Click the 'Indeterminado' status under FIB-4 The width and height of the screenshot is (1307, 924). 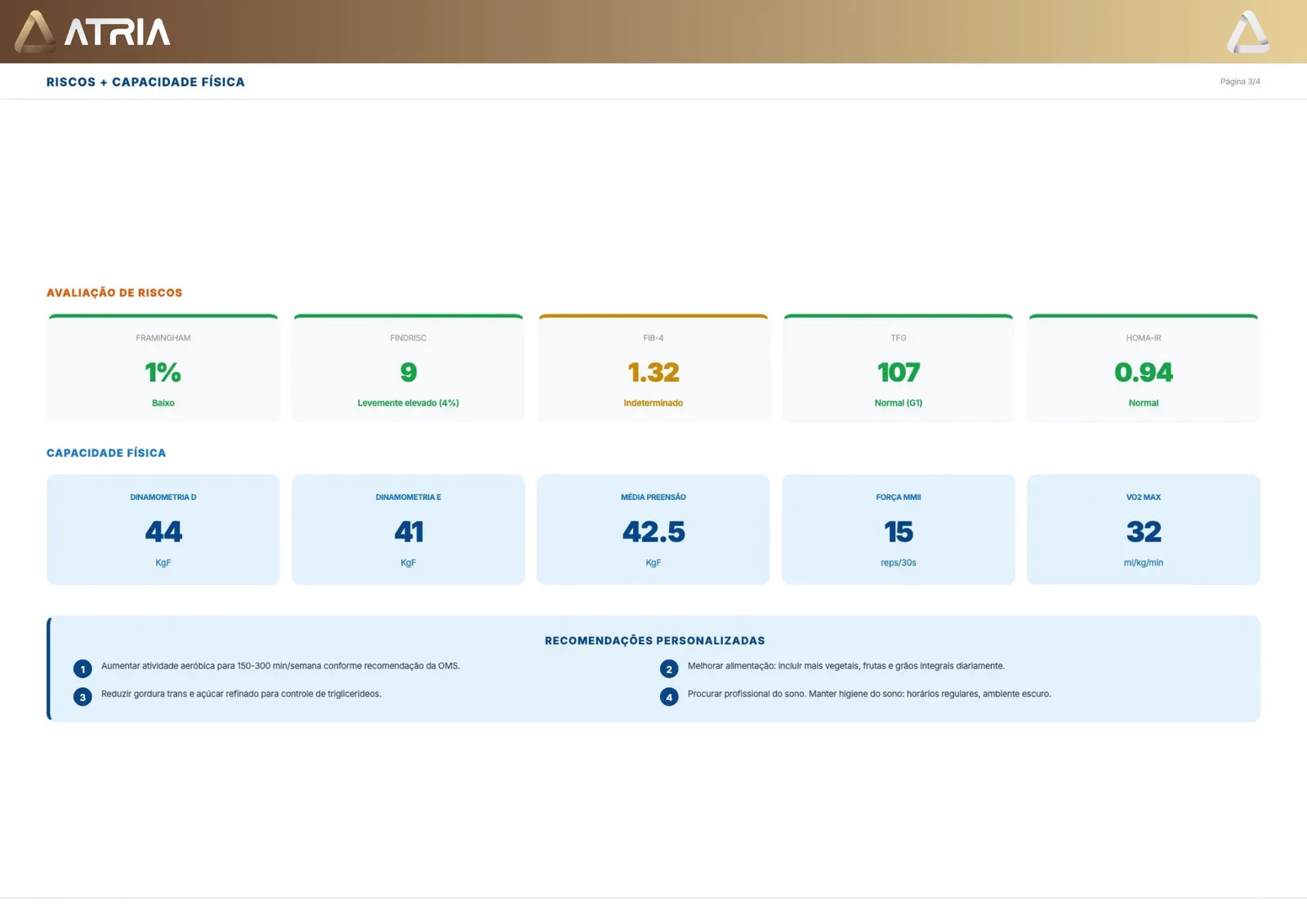(x=653, y=403)
